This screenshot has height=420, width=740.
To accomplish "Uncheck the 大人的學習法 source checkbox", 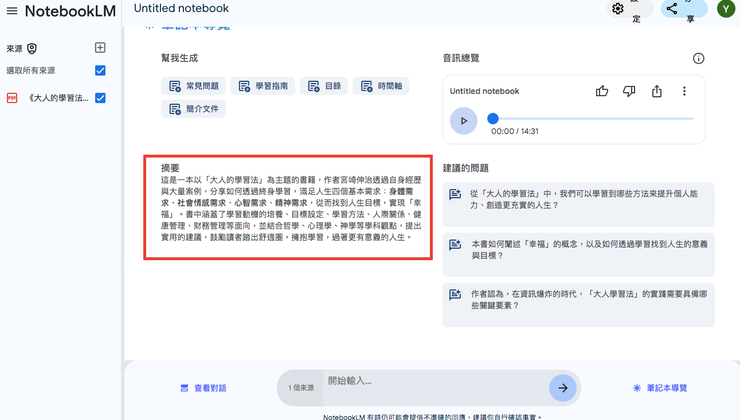I will [100, 98].
